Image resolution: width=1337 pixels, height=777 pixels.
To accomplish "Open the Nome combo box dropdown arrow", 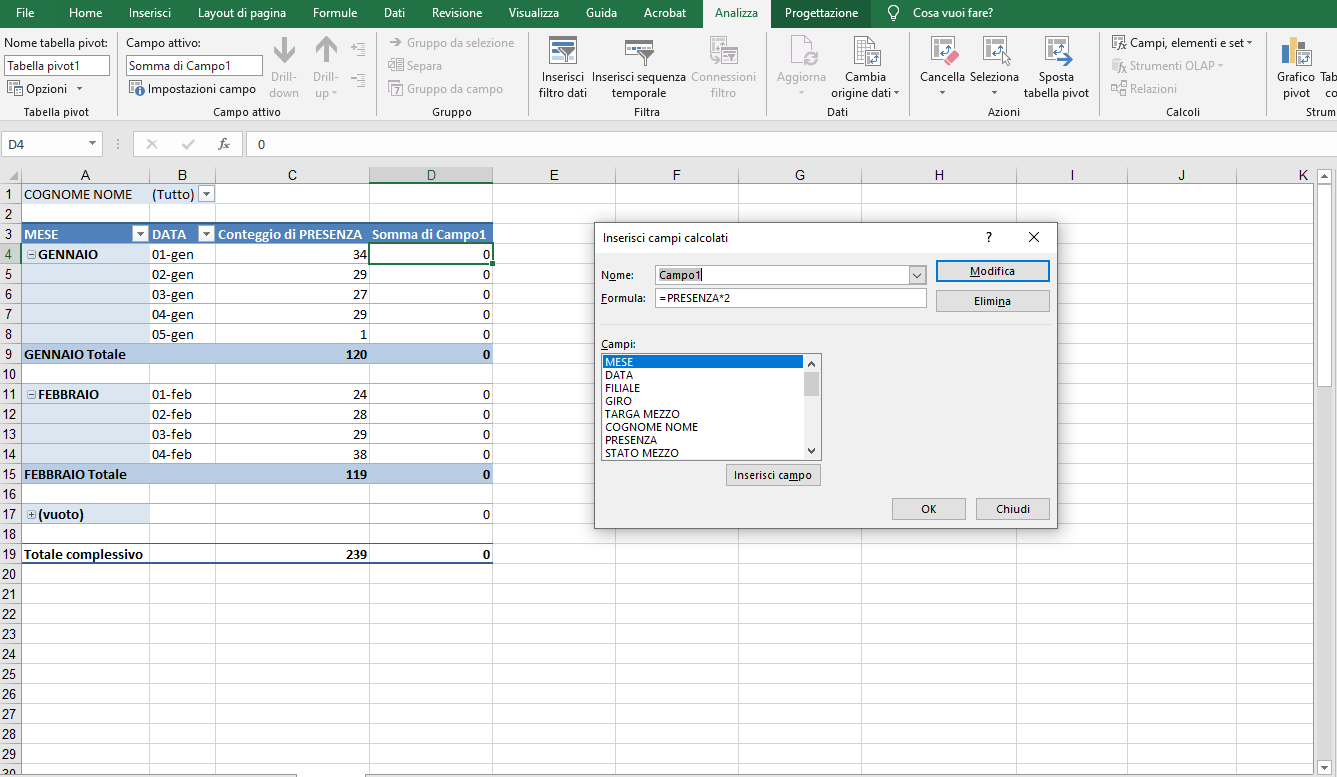I will coord(917,275).
